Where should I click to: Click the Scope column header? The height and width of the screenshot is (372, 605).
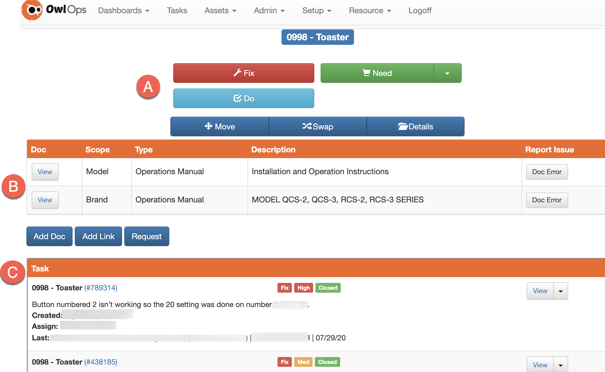(x=97, y=150)
